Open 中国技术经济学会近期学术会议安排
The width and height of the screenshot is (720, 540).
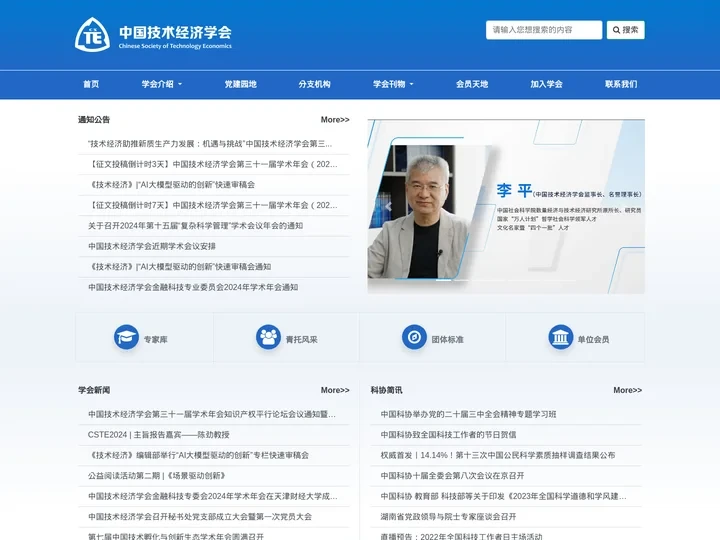(x=152, y=246)
